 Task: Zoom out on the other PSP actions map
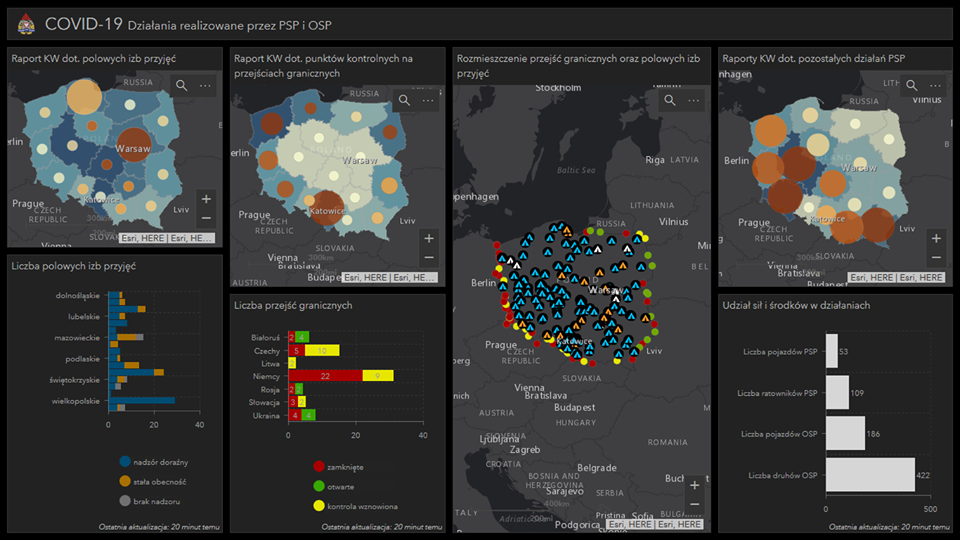point(936,258)
